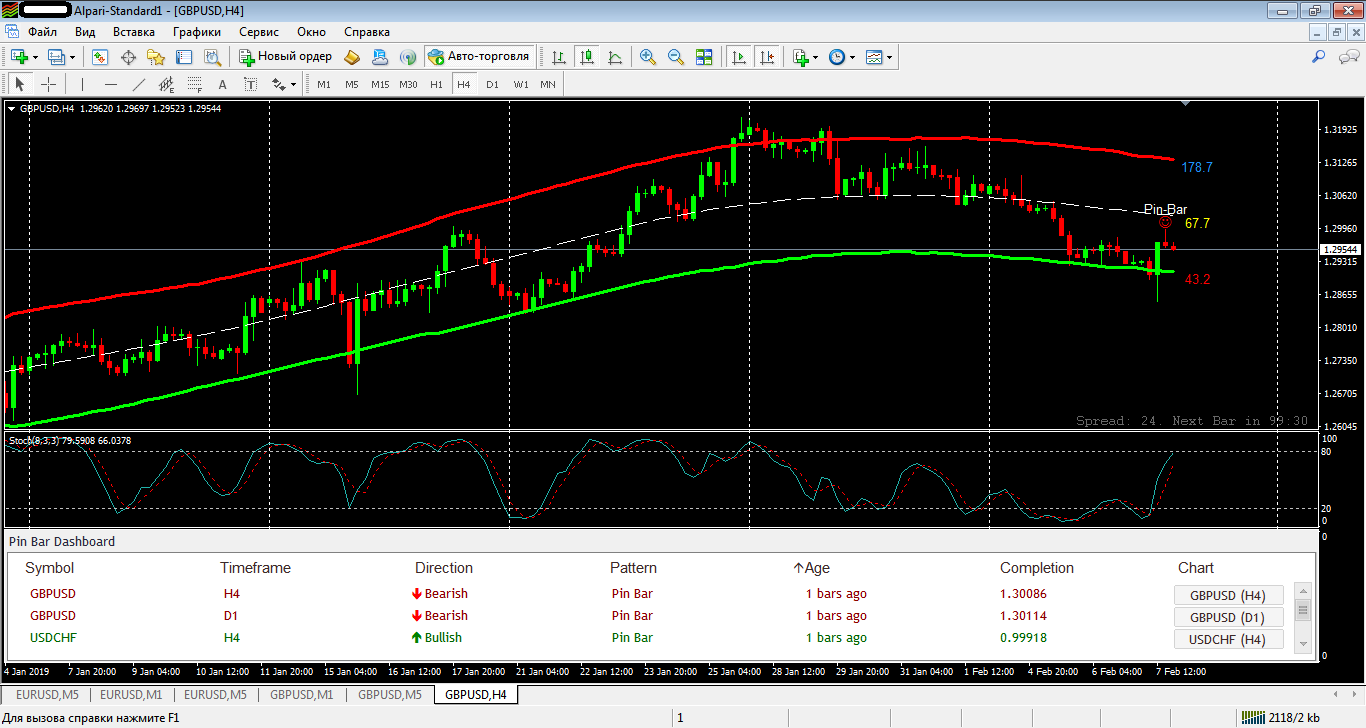Zoom in on the chart
1366x728 pixels.
tap(648, 57)
